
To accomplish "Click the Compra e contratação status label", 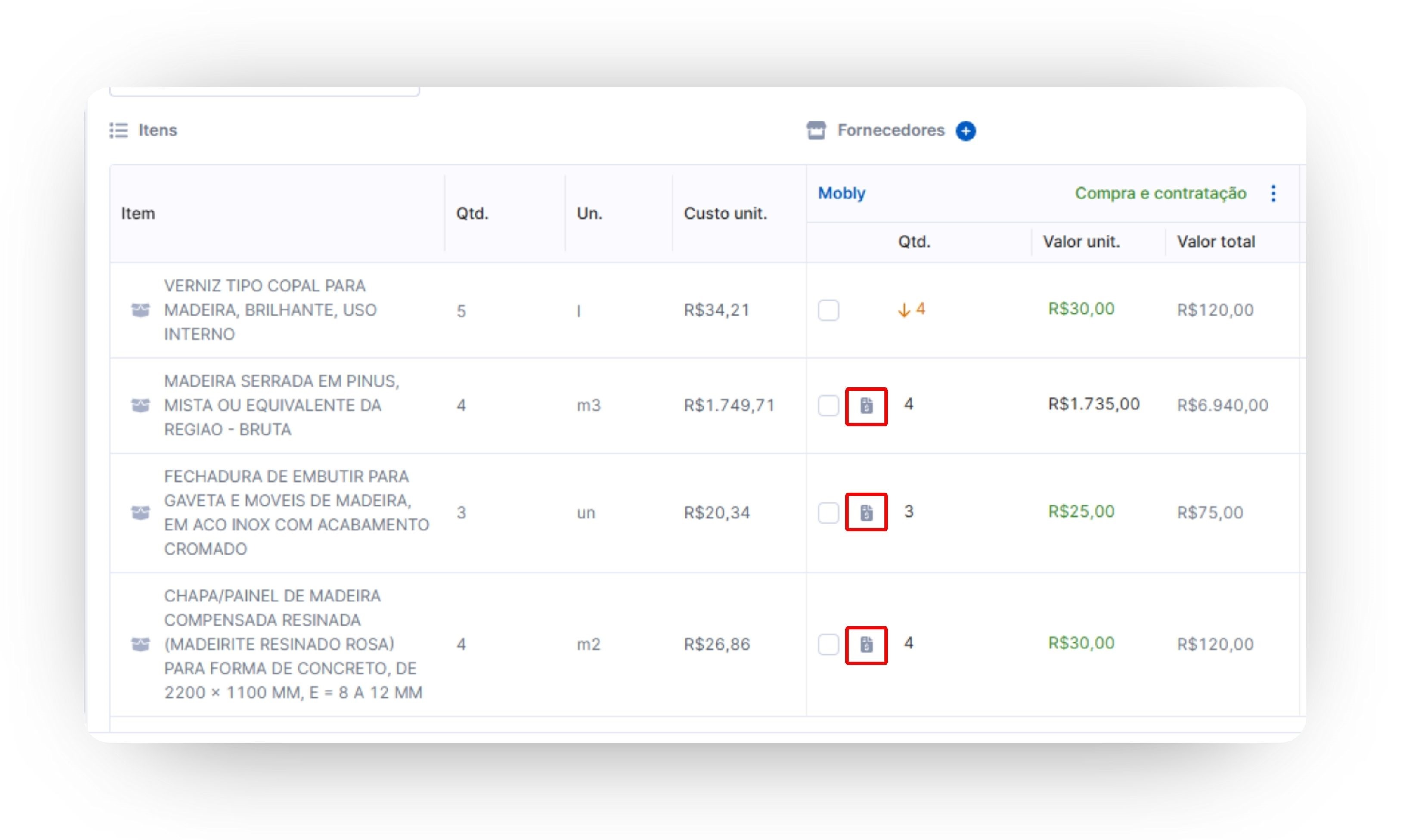I will (x=1160, y=194).
